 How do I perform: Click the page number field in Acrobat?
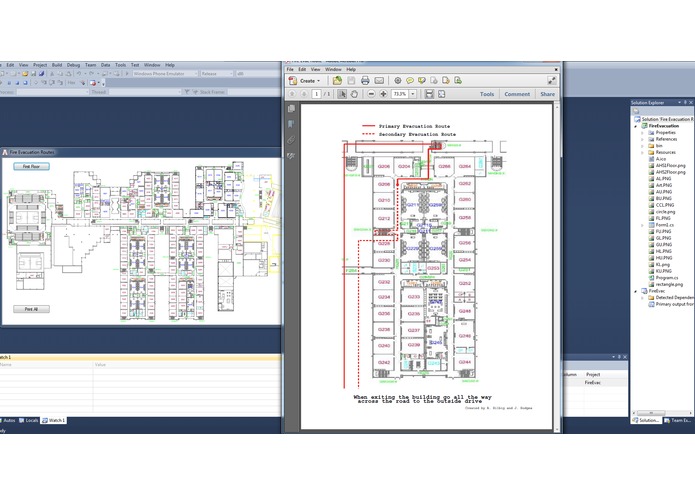pos(316,94)
